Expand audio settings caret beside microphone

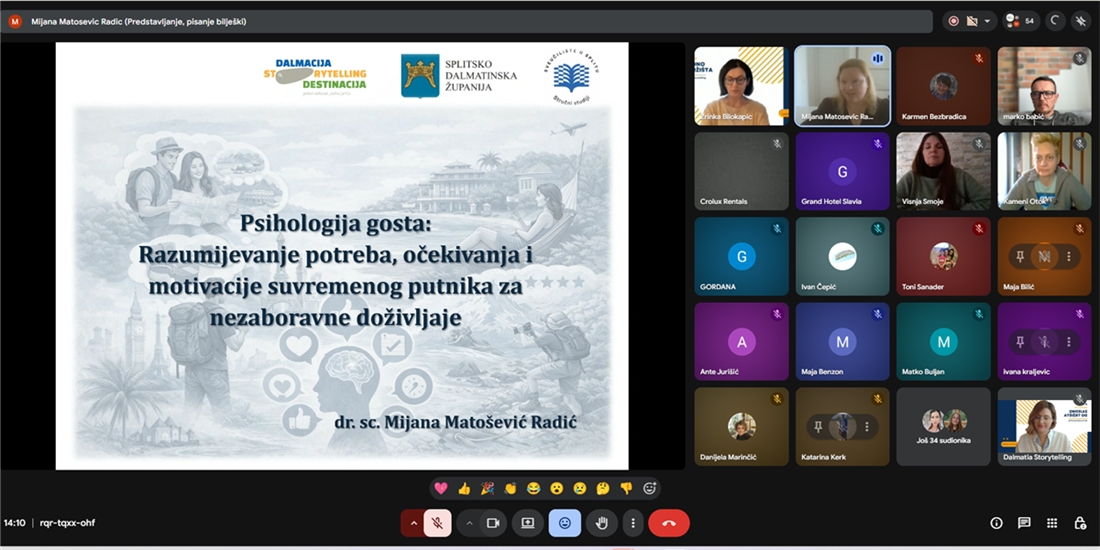pos(412,523)
